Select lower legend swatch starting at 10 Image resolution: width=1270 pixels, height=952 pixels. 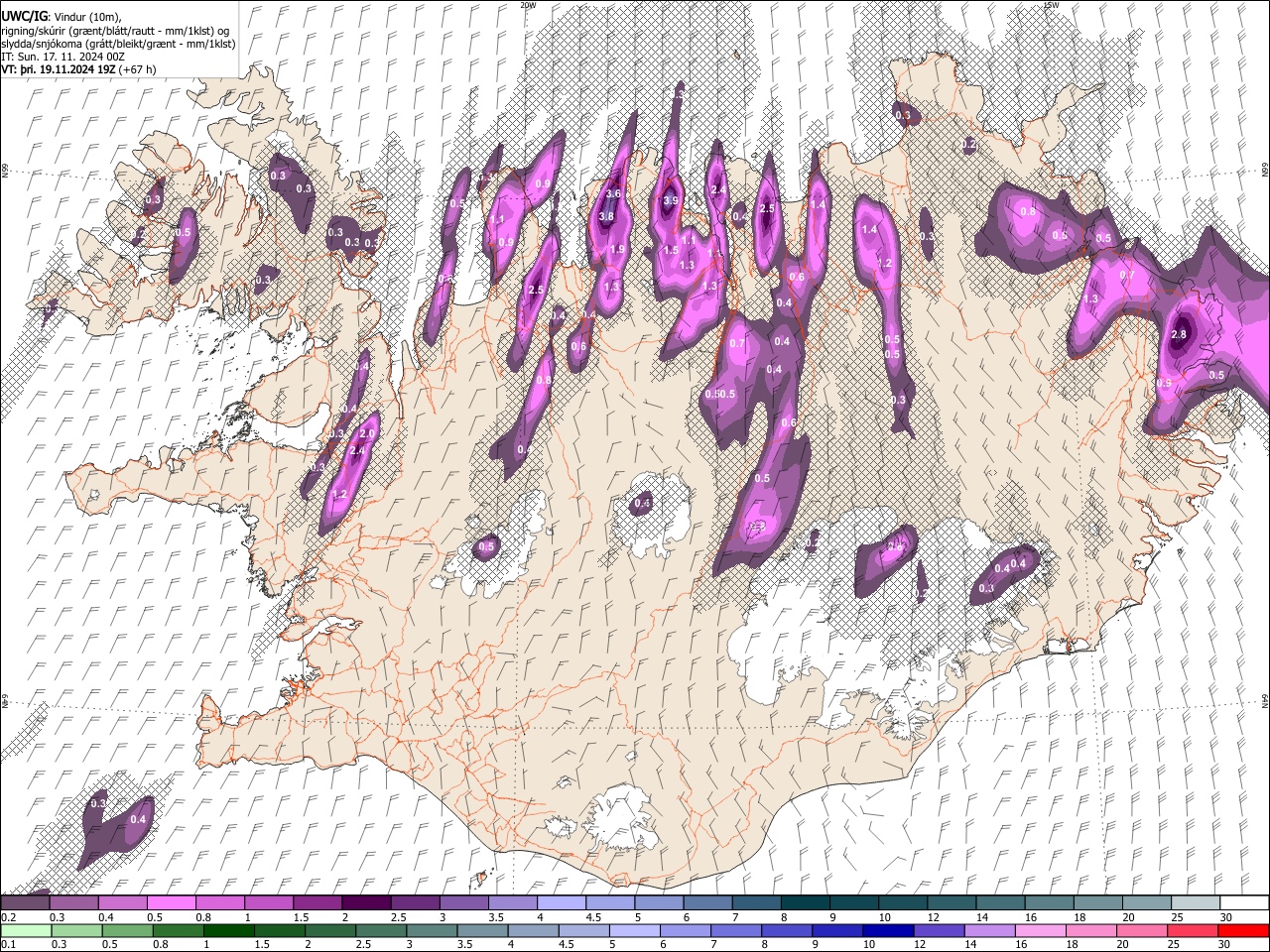[x=888, y=931]
